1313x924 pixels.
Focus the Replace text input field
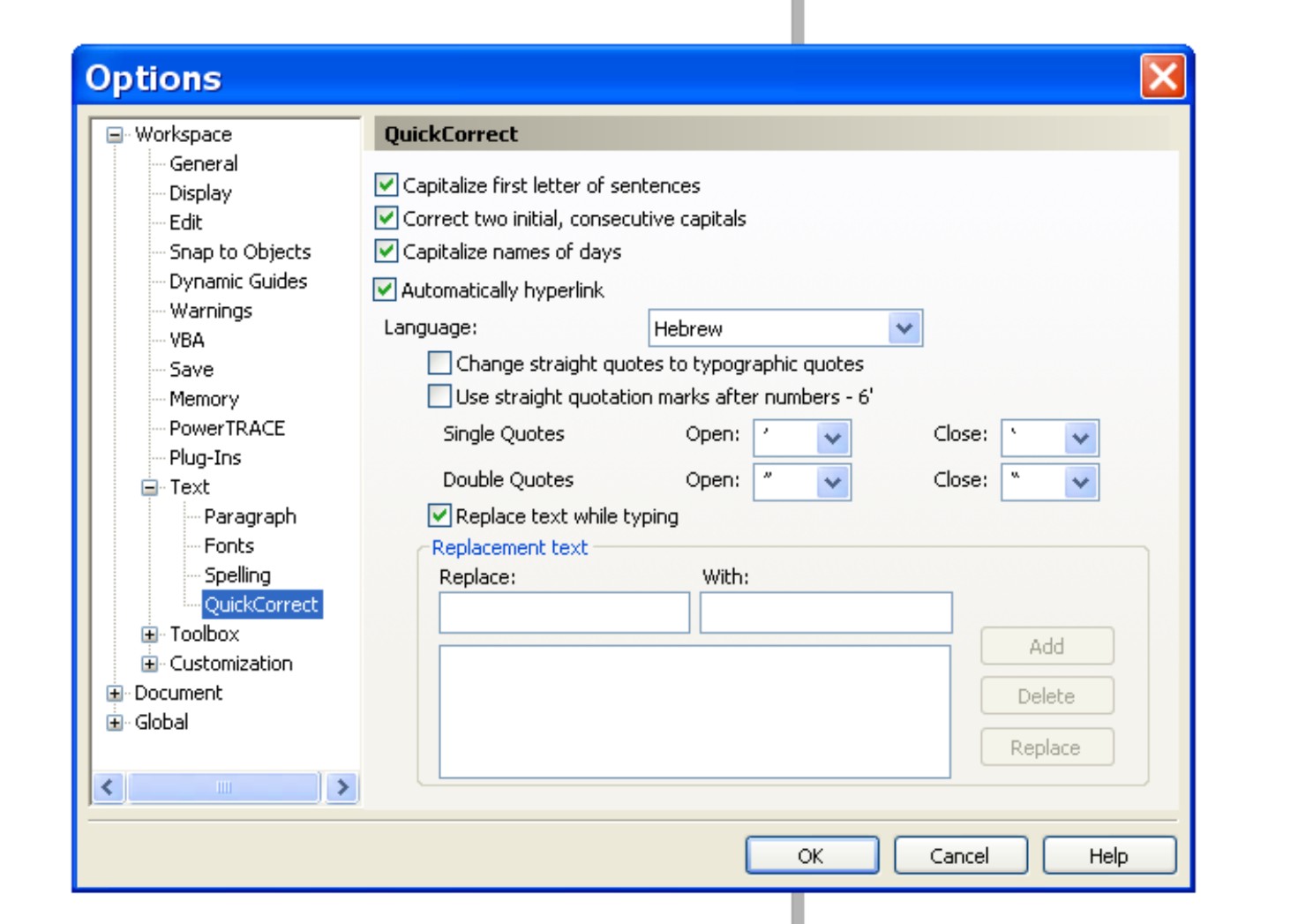[564, 612]
